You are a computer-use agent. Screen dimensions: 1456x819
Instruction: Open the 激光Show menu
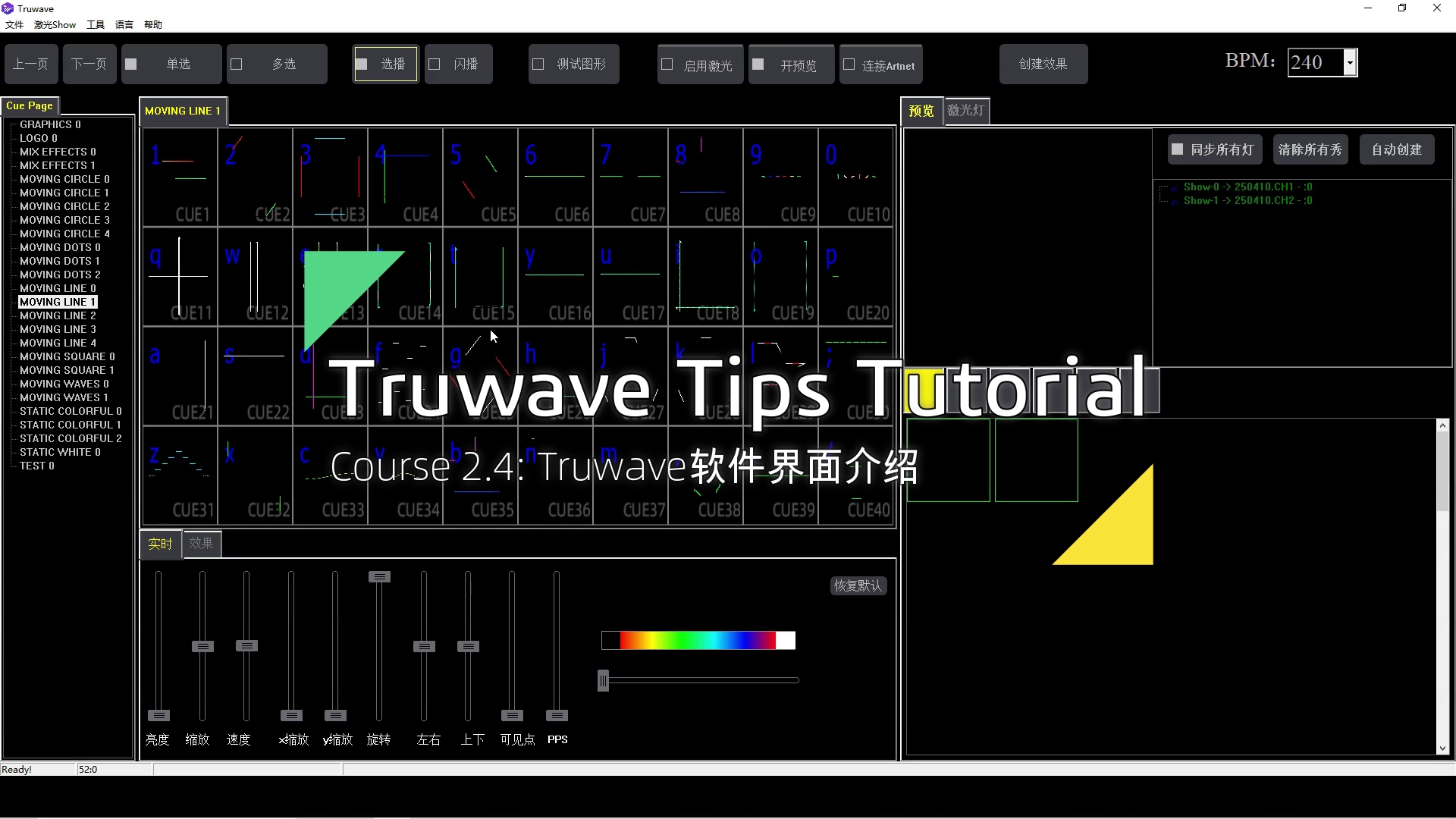tap(55, 24)
